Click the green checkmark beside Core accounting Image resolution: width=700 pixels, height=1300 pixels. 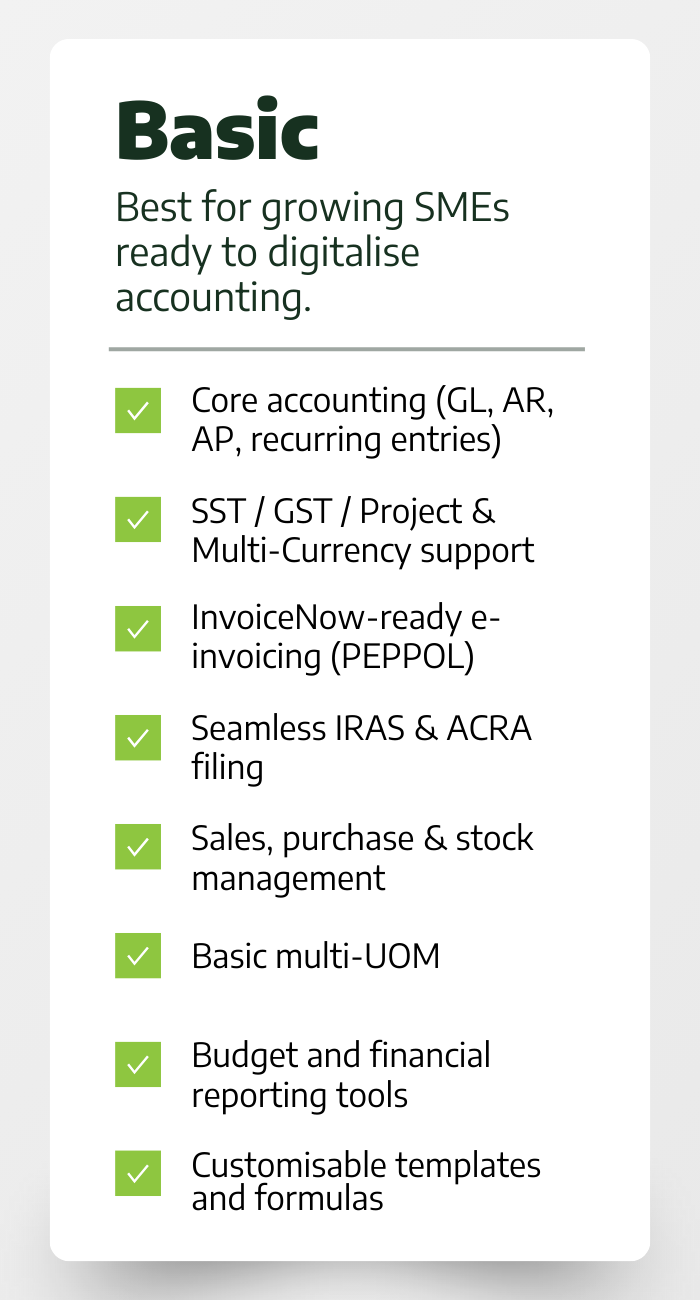click(138, 411)
